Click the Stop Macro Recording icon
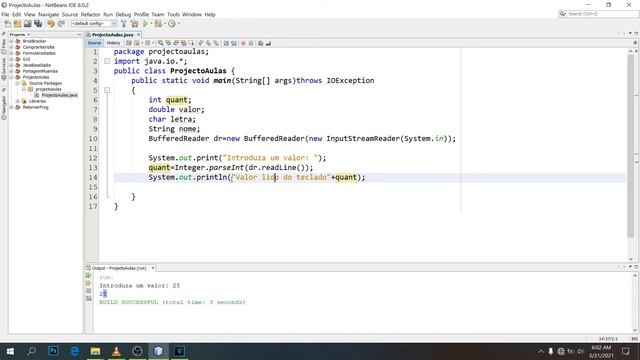This screenshot has width=640, height=360. pyautogui.click(x=251, y=43)
